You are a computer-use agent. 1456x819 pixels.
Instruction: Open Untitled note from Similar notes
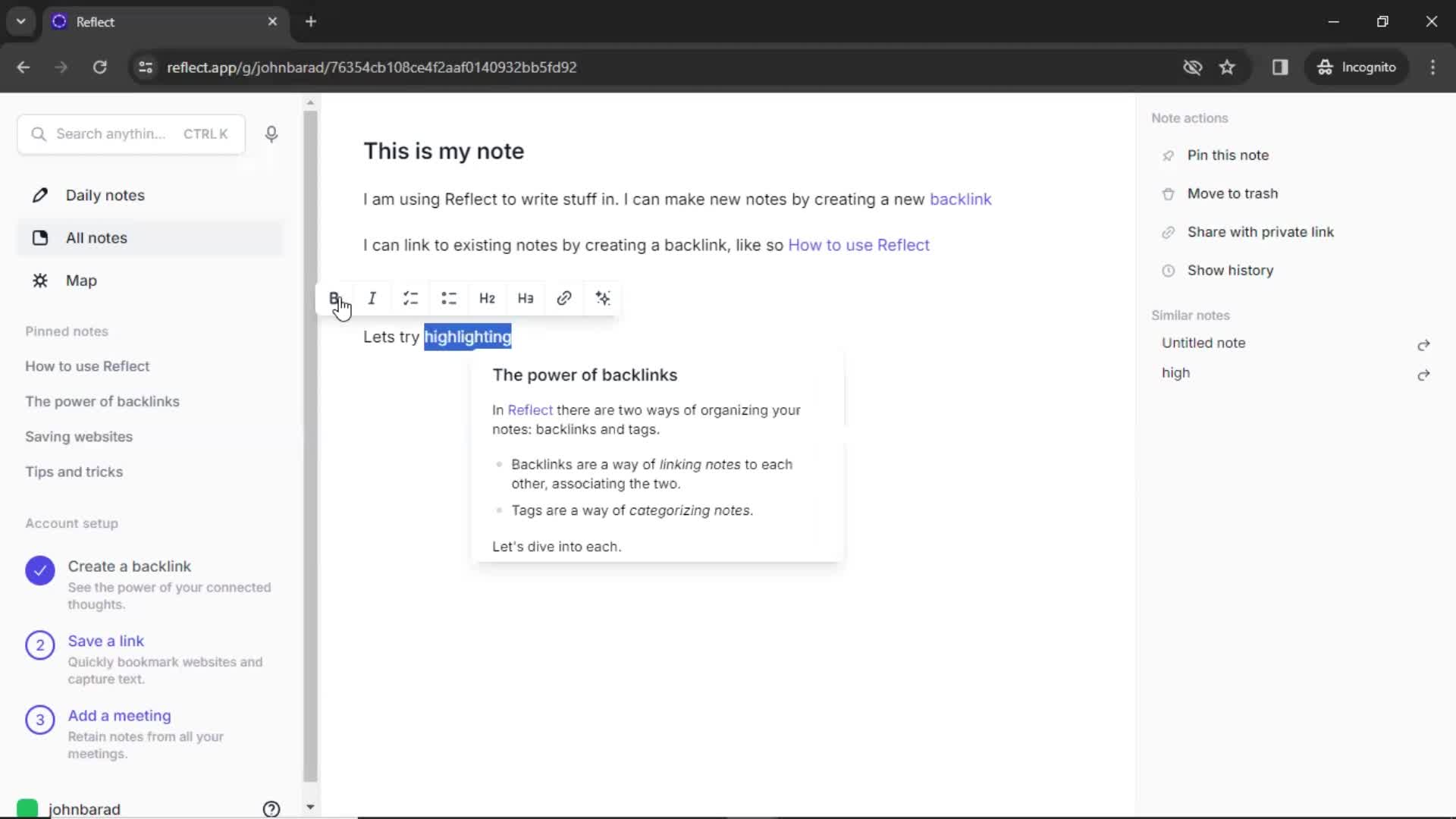pos(1204,342)
